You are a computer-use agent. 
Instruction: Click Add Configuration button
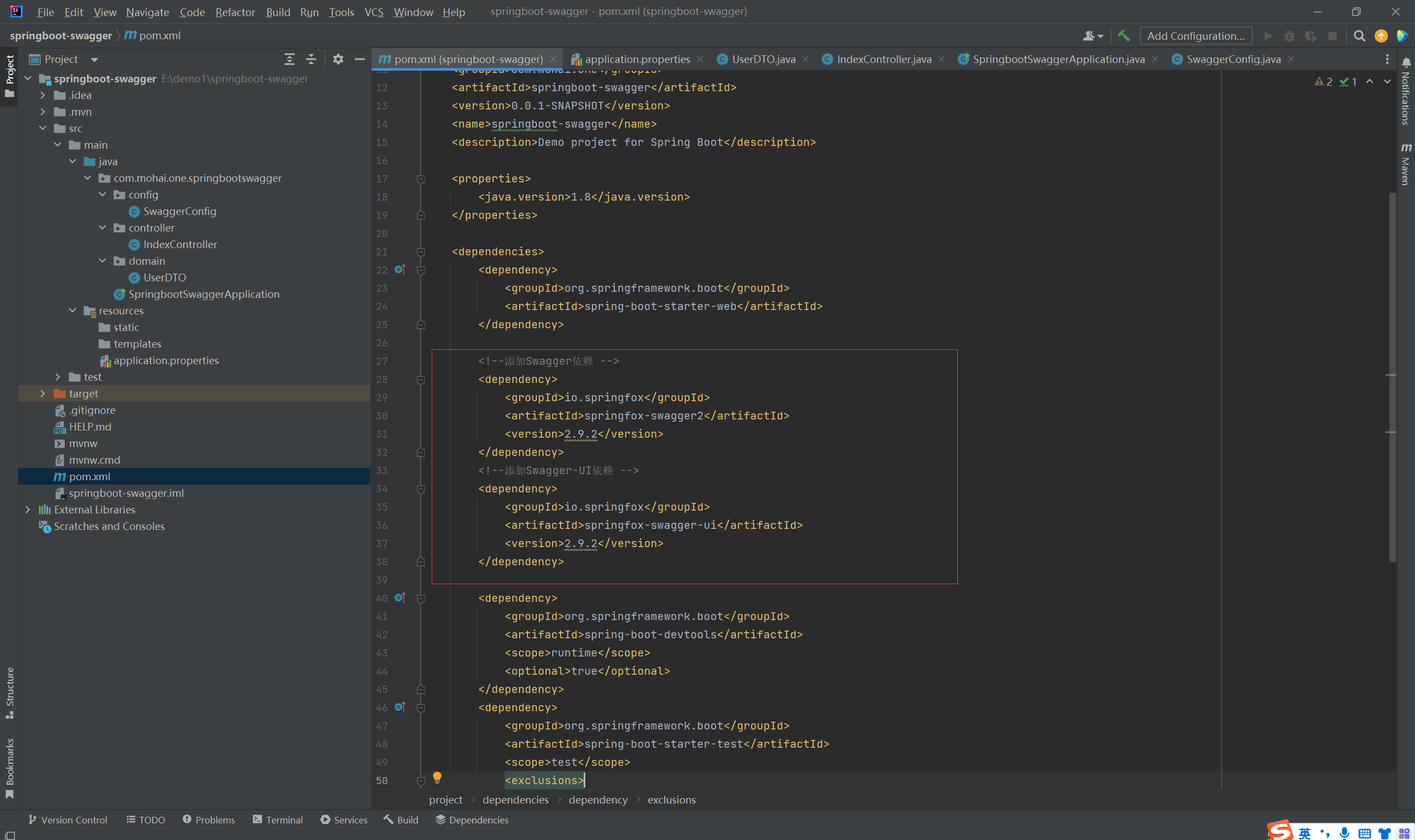click(1196, 36)
